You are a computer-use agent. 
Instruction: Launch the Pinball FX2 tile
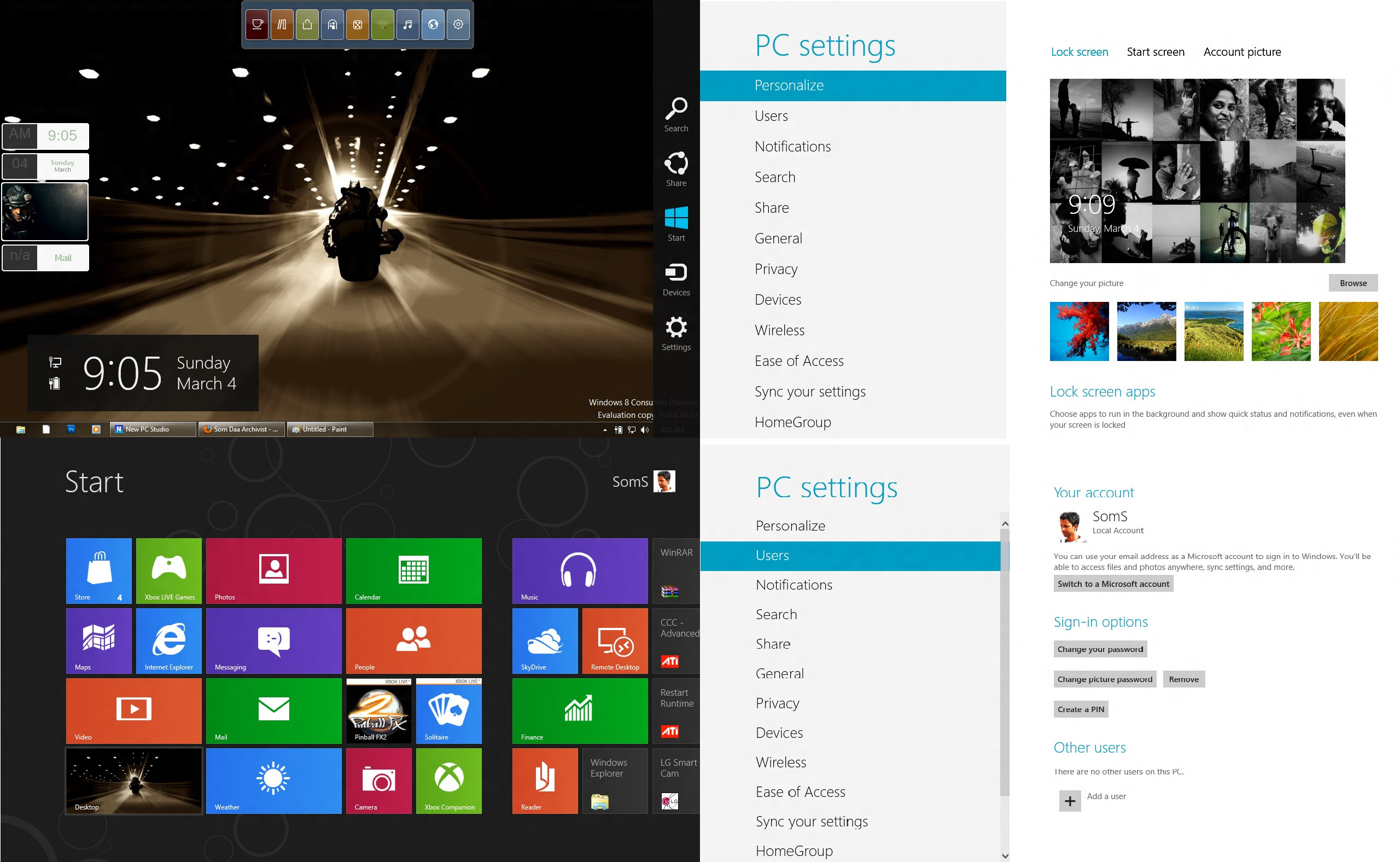tap(378, 711)
